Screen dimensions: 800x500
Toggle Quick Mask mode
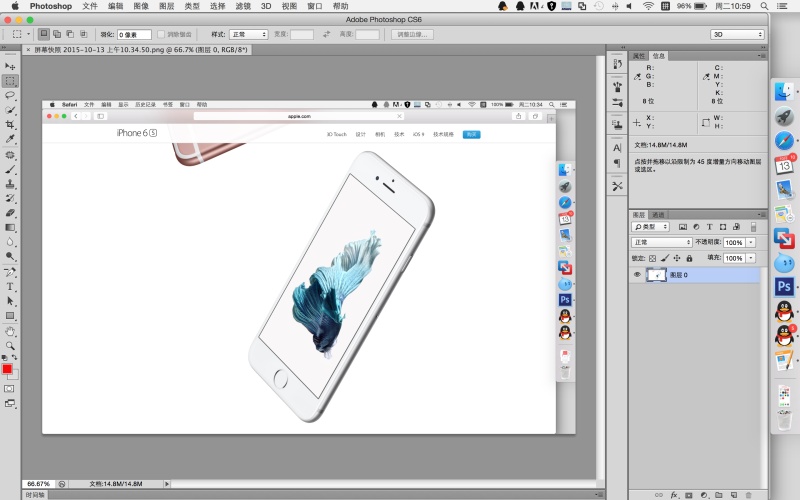[9, 389]
